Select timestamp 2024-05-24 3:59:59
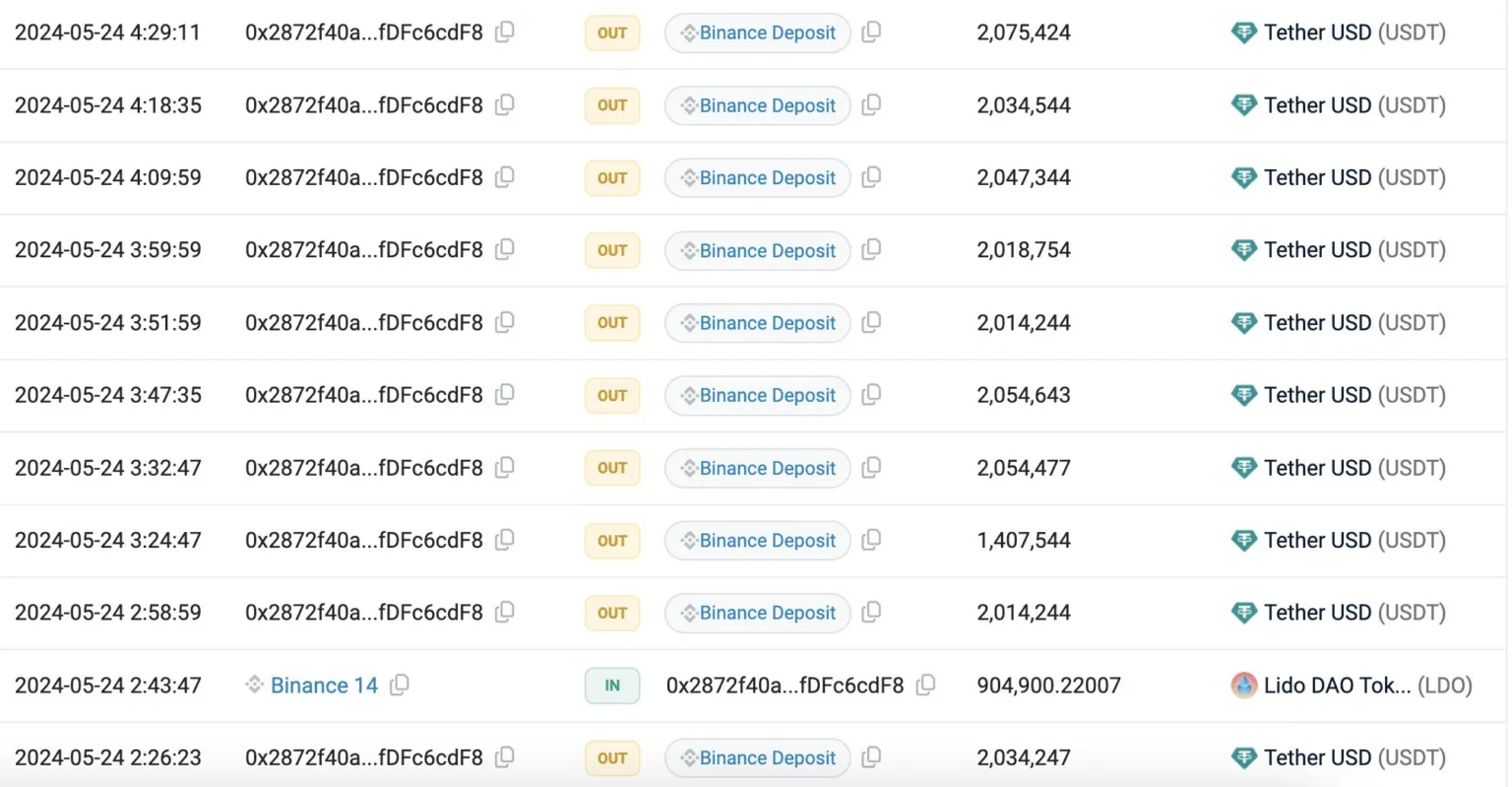The image size is (1512, 787). [108, 250]
